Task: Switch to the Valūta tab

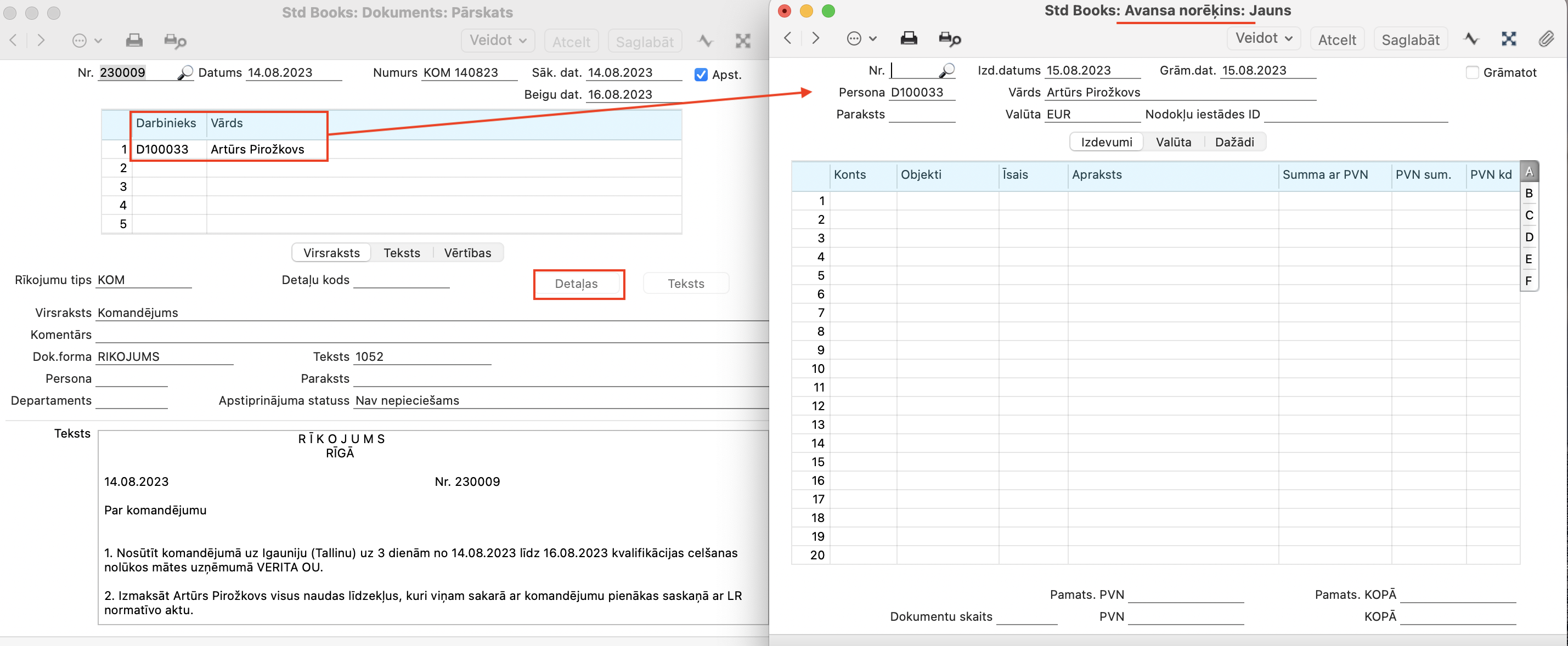Action: 1173,143
